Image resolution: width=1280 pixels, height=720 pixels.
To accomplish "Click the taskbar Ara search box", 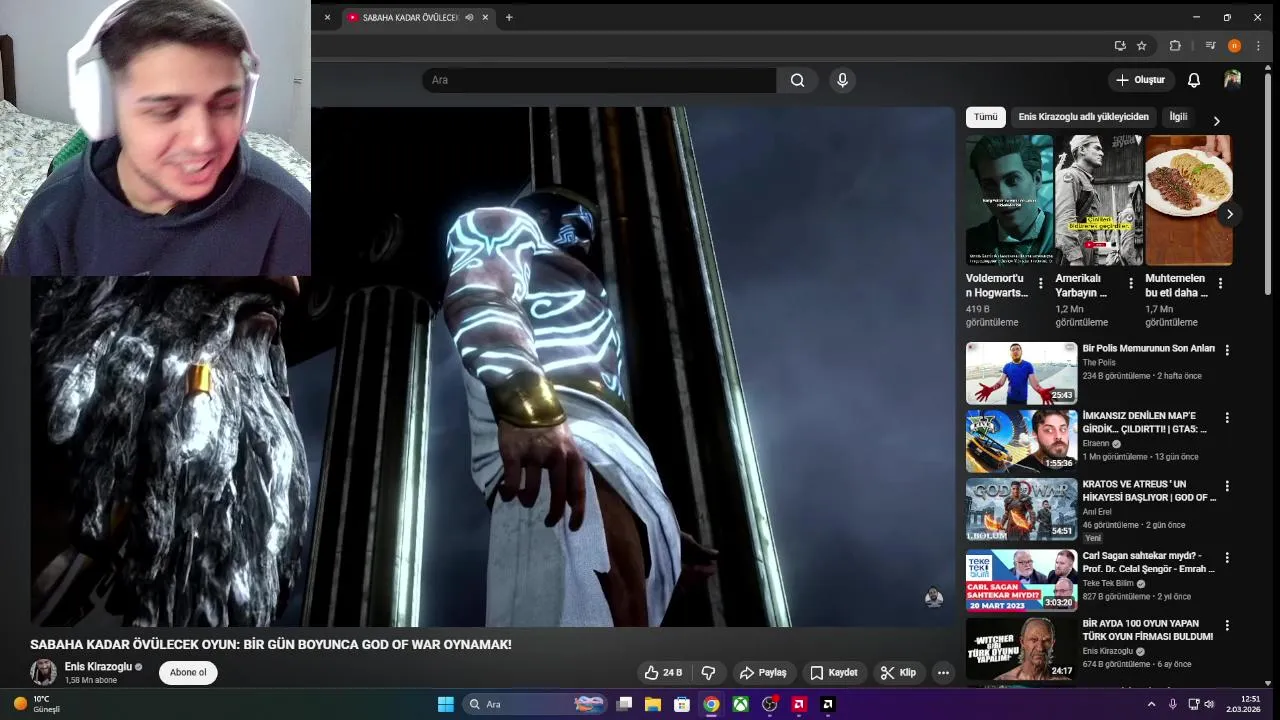I will click(536, 704).
